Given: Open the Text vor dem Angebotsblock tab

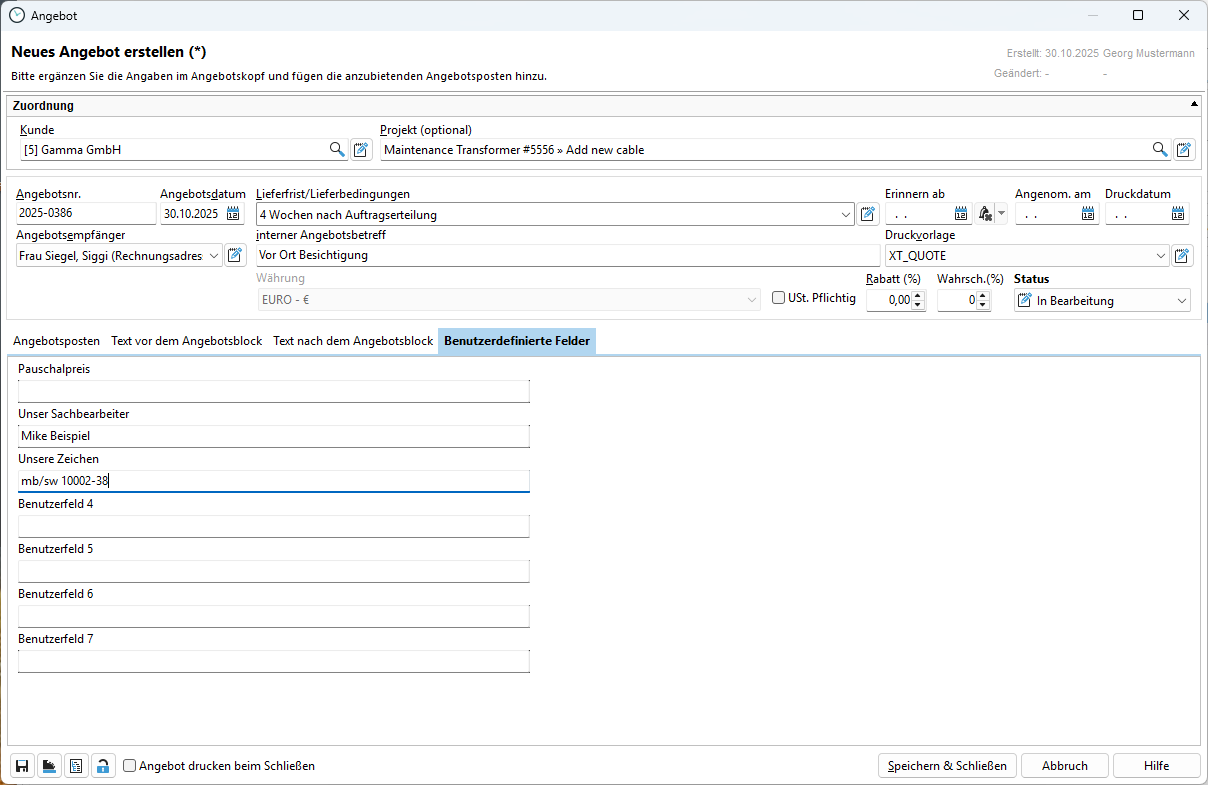Looking at the screenshot, I should [186, 341].
